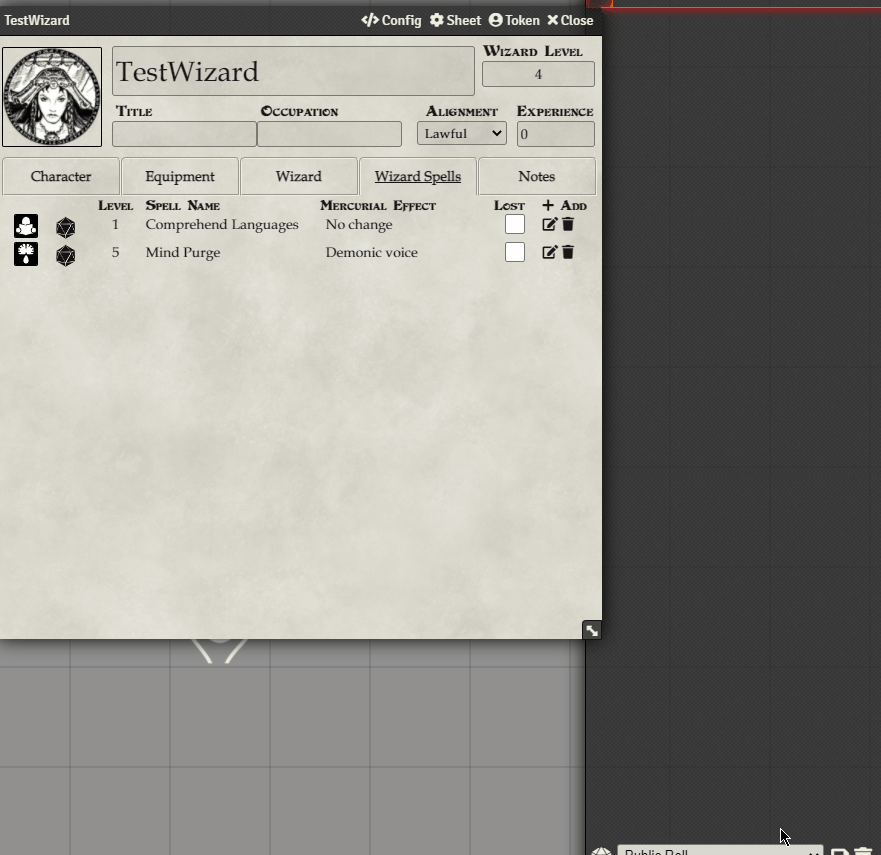Viewport: 881px width, 855px height.
Task: Edit the Comprehend Languages spell entry
Action: [x=550, y=224]
